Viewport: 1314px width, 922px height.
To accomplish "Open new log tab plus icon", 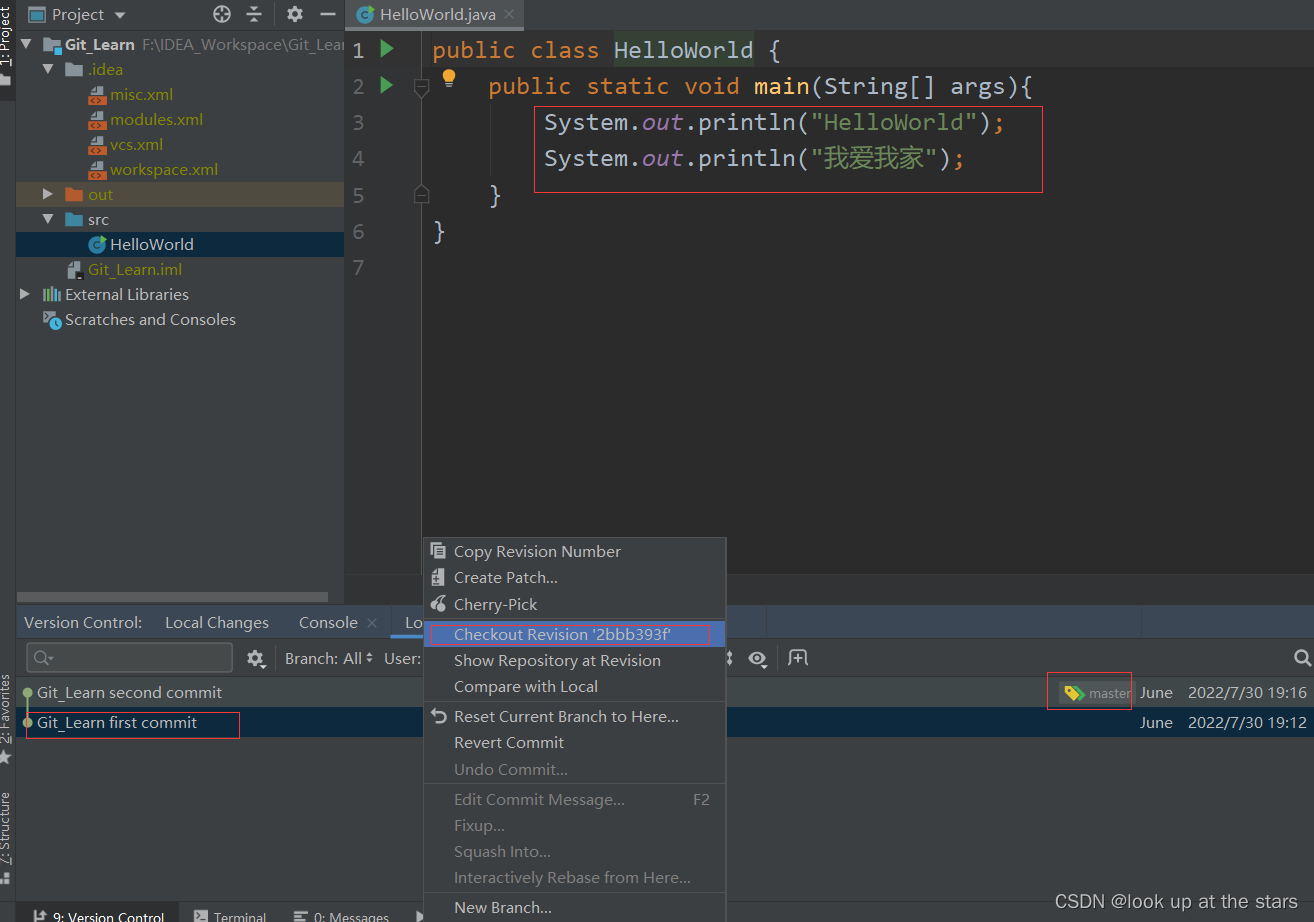I will (797, 657).
